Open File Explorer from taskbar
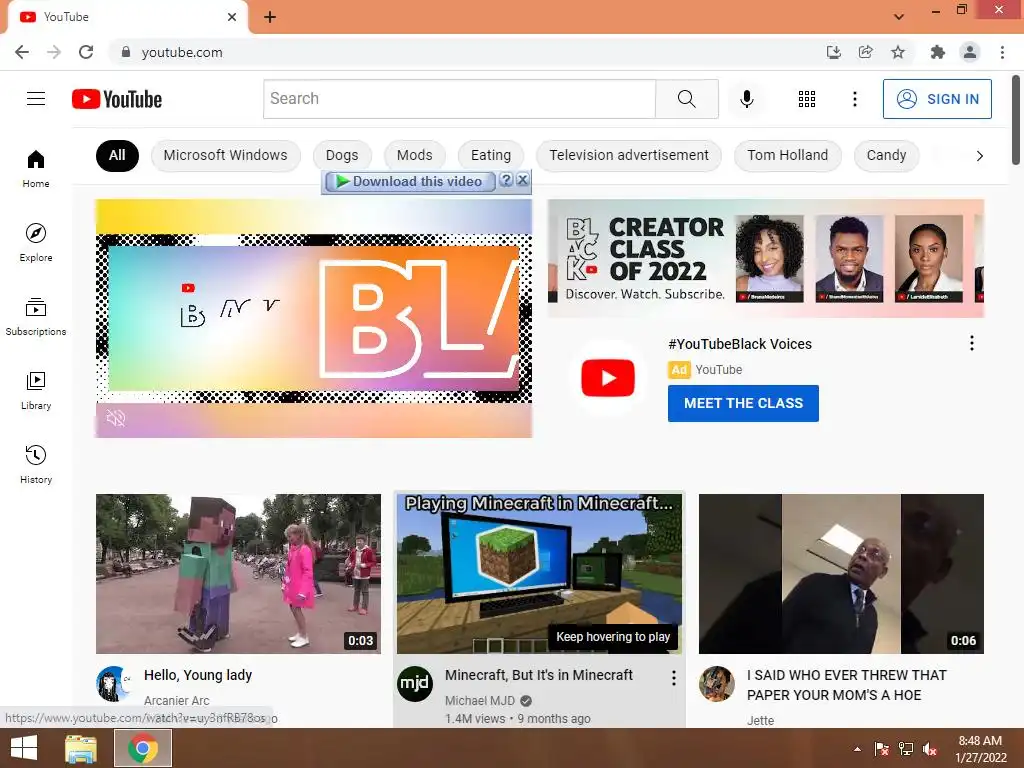1024x768 pixels. click(x=81, y=748)
